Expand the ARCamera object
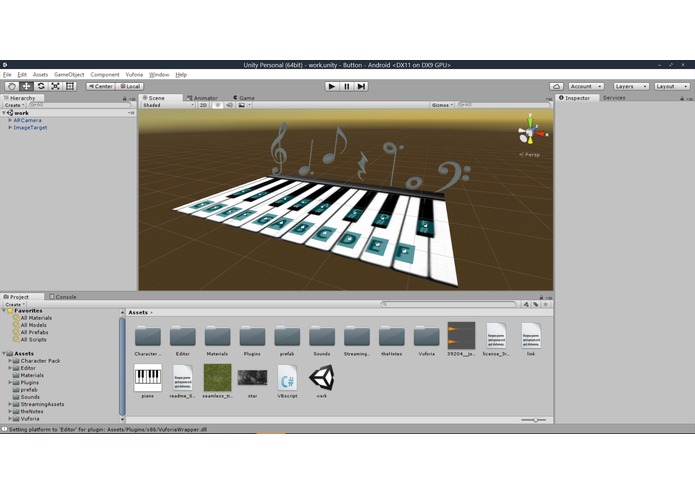Viewport: 695px width, 494px height. (10, 120)
